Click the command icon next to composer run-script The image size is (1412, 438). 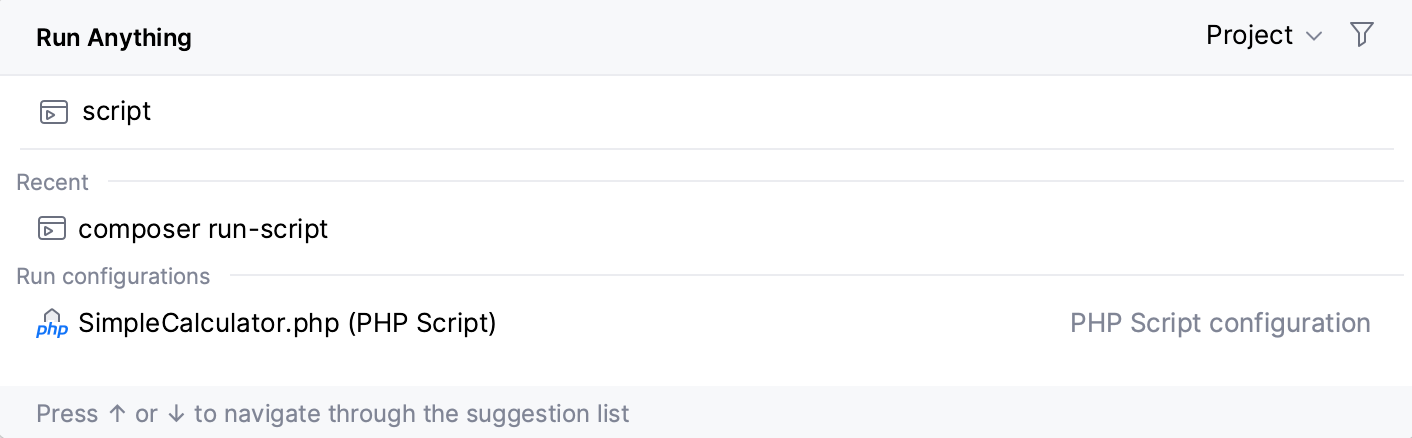pos(52,229)
